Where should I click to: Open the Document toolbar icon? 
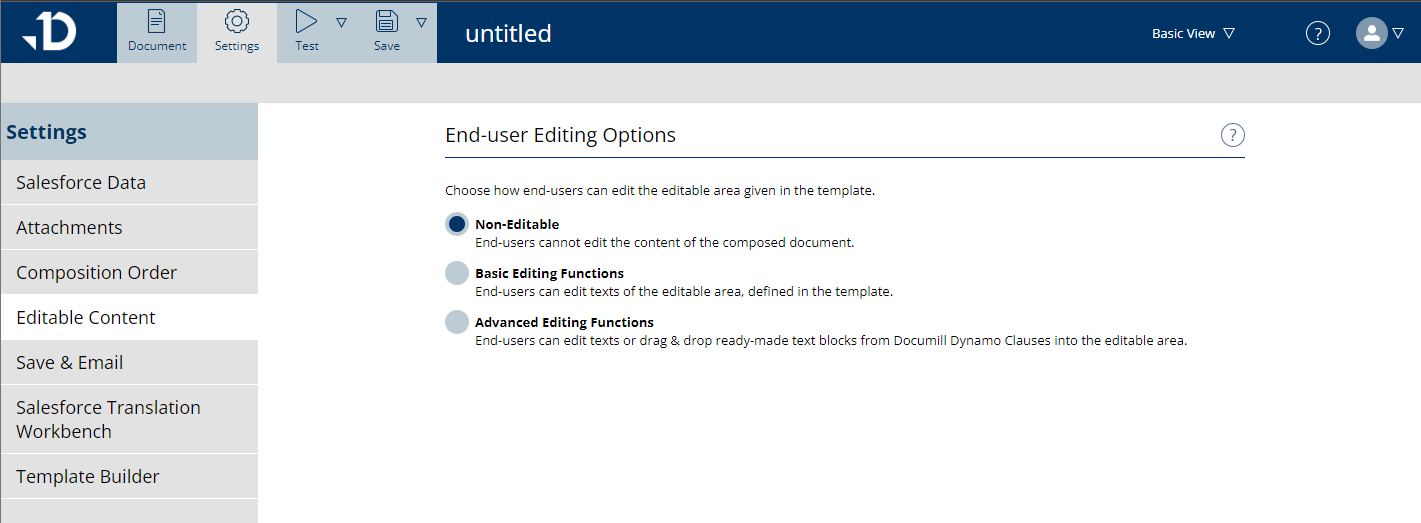pos(157,22)
